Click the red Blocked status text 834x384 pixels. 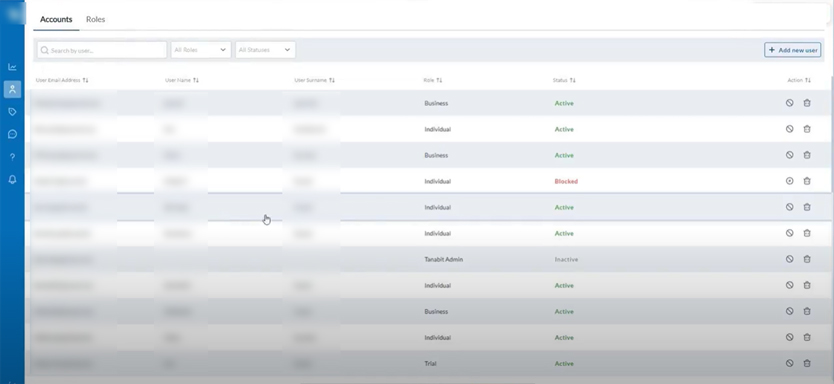point(566,181)
